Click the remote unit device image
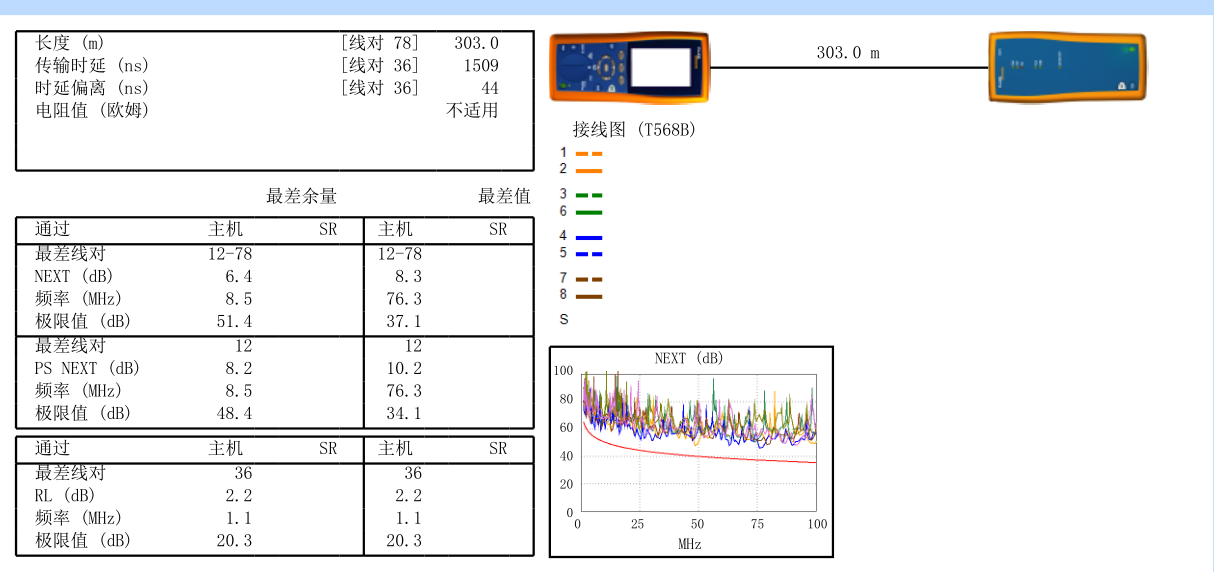Viewport: 1214px width, 572px height. [x=1067, y=68]
